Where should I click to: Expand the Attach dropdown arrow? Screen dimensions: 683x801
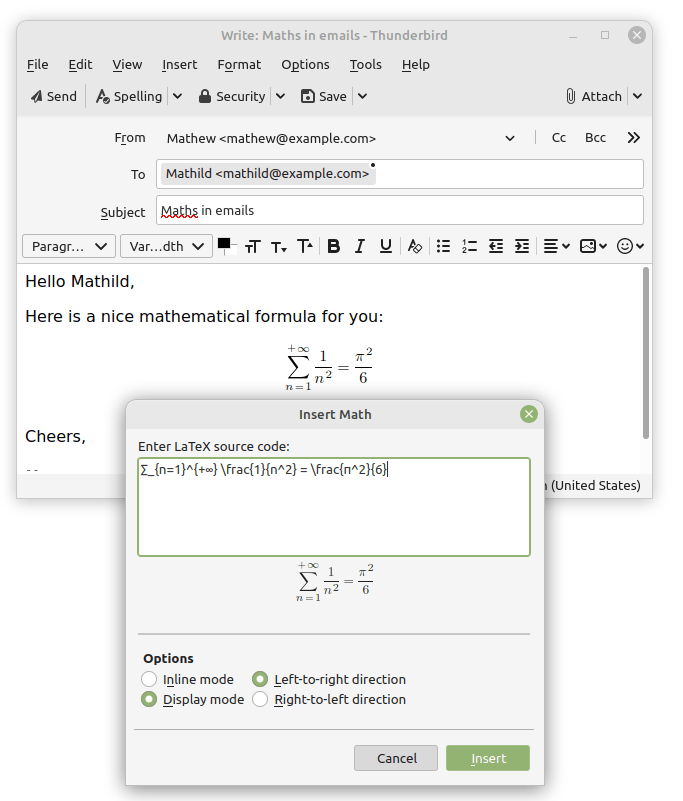pyautogui.click(x=638, y=97)
